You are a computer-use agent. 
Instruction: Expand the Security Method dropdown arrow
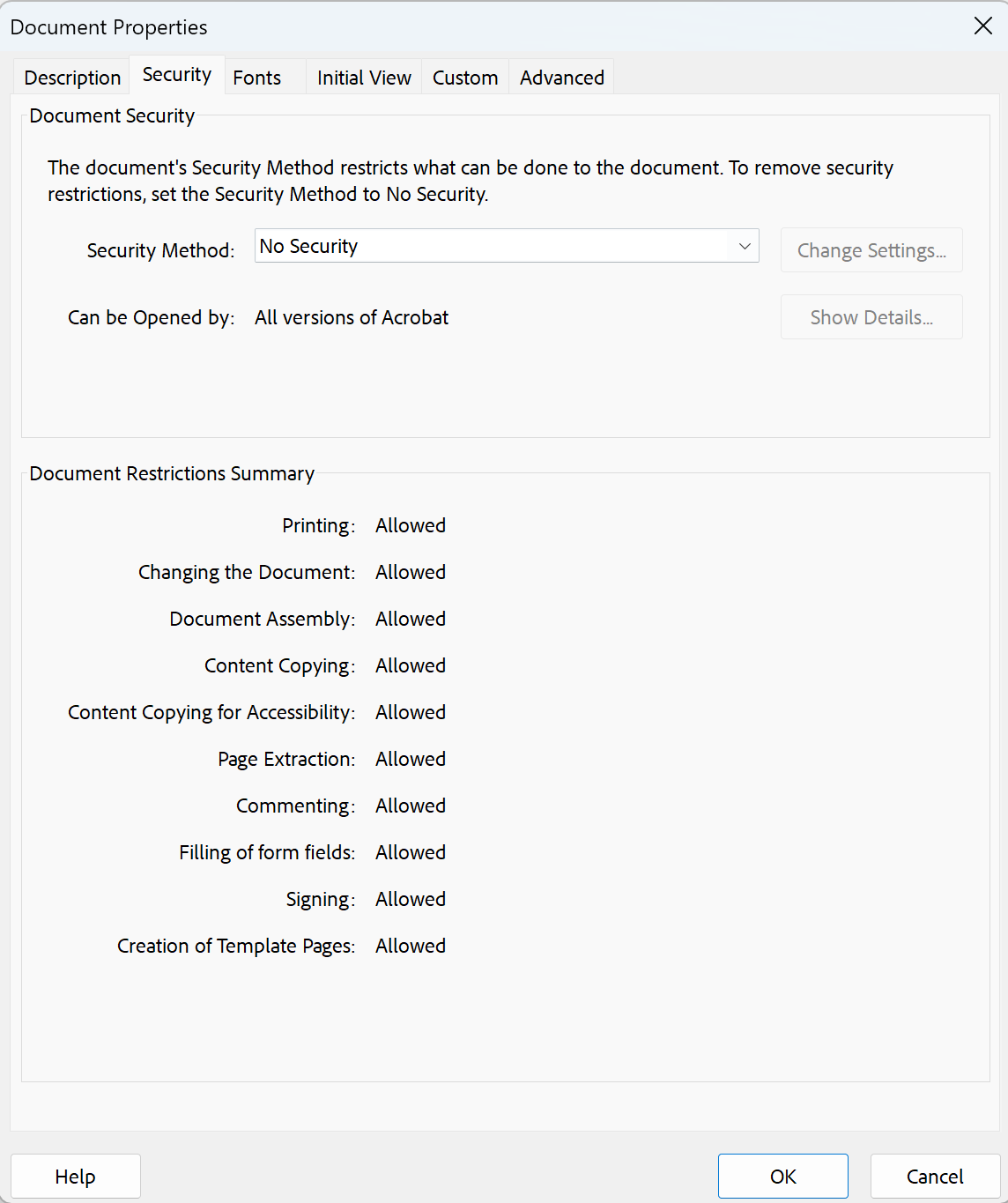[x=745, y=246]
